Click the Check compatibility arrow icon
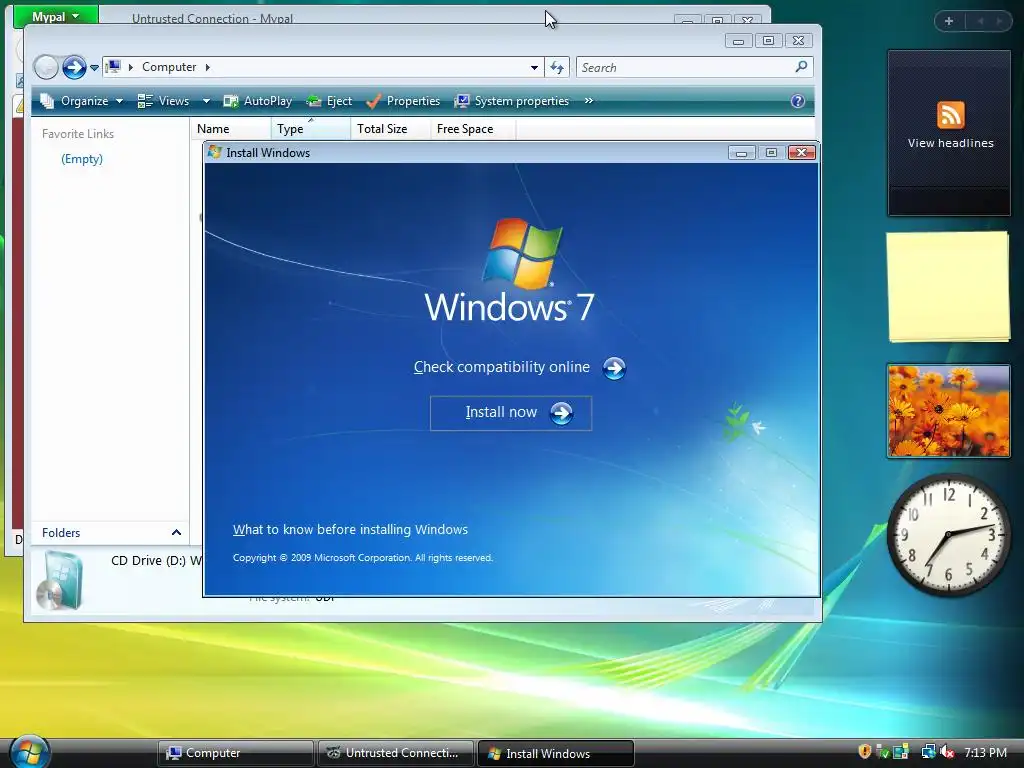The height and width of the screenshot is (768, 1024). (614, 368)
